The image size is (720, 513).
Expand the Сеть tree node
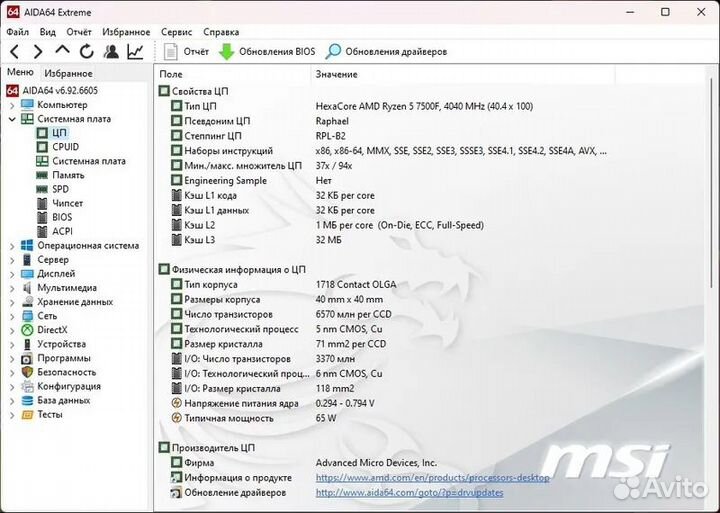pos(12,316)
